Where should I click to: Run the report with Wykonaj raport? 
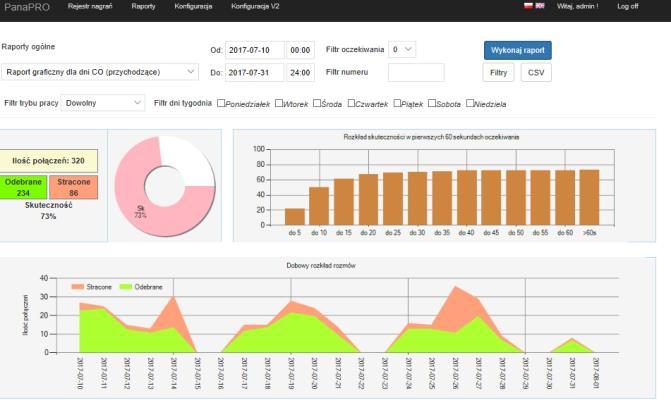click(518, 50)
